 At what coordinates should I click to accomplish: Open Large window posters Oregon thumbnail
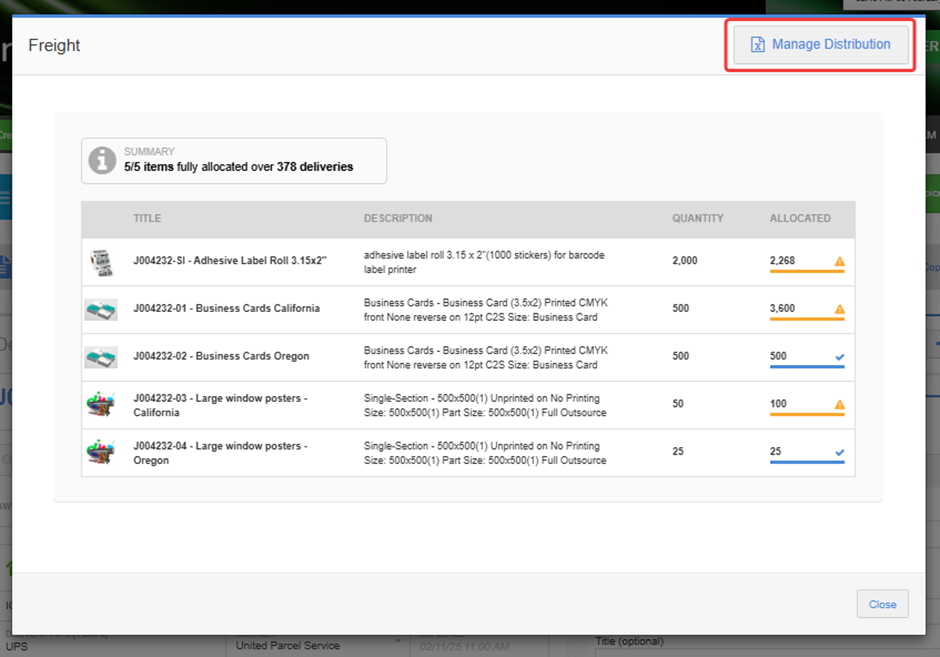pyautogui.click(x=101, y=452)
